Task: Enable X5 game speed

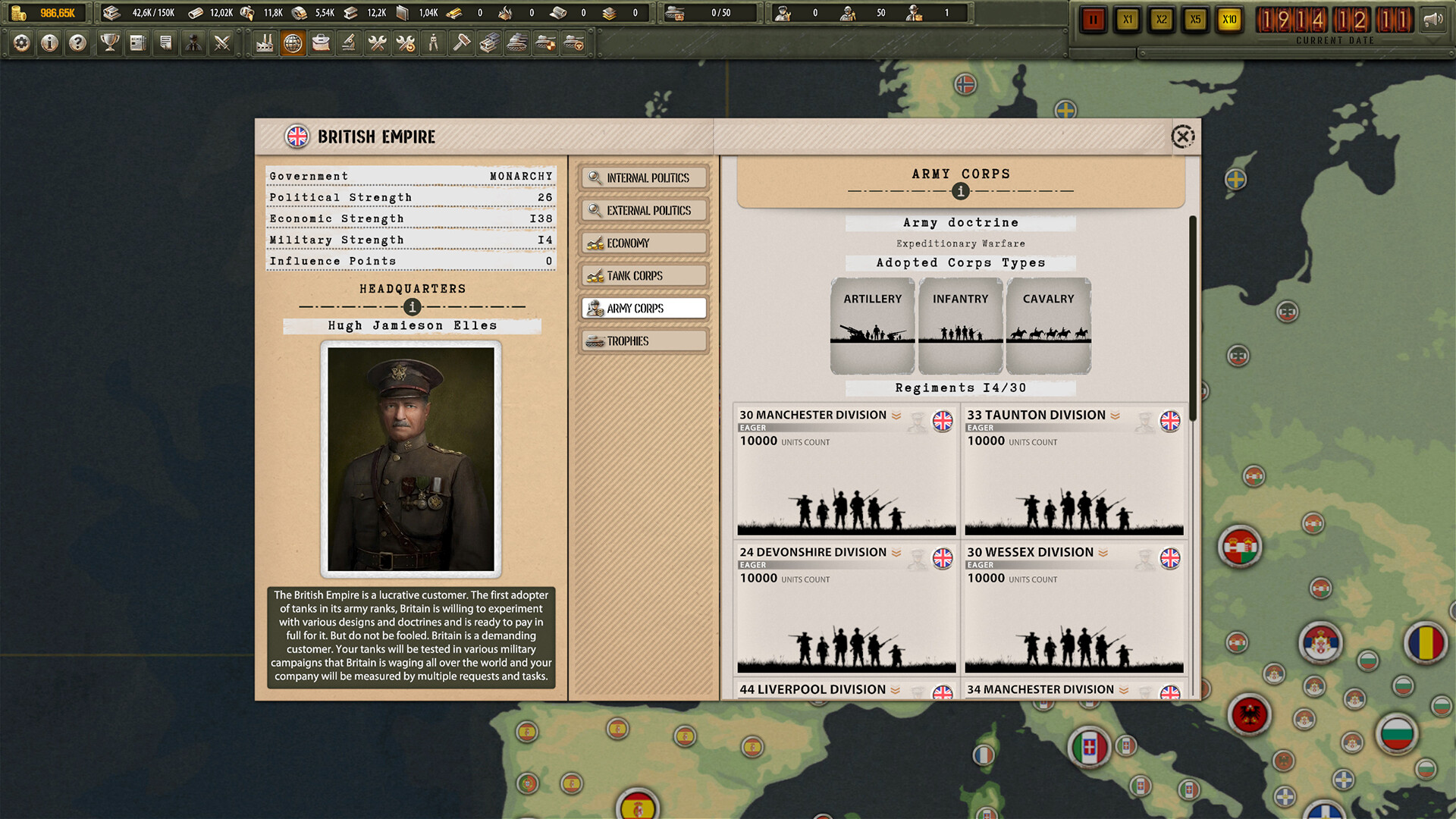Action: tap(1195, 19)
